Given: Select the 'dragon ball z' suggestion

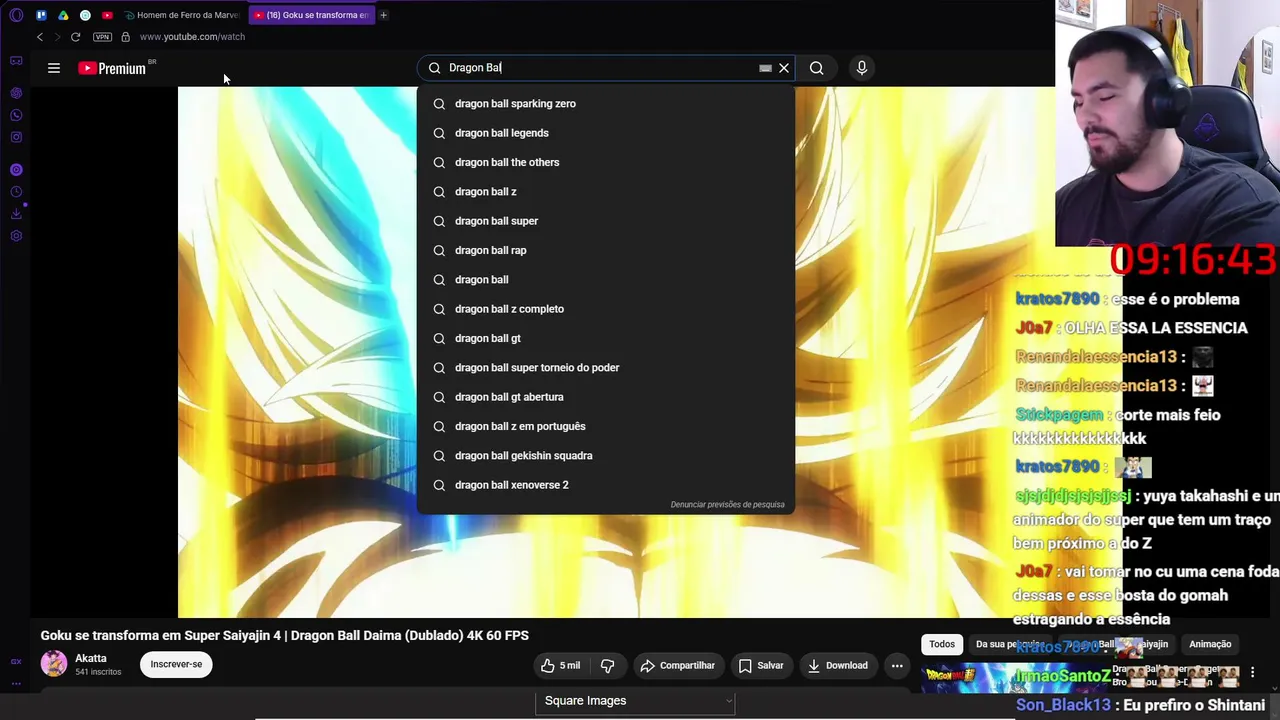Looking at the screenshot, I should click(606, 192).
